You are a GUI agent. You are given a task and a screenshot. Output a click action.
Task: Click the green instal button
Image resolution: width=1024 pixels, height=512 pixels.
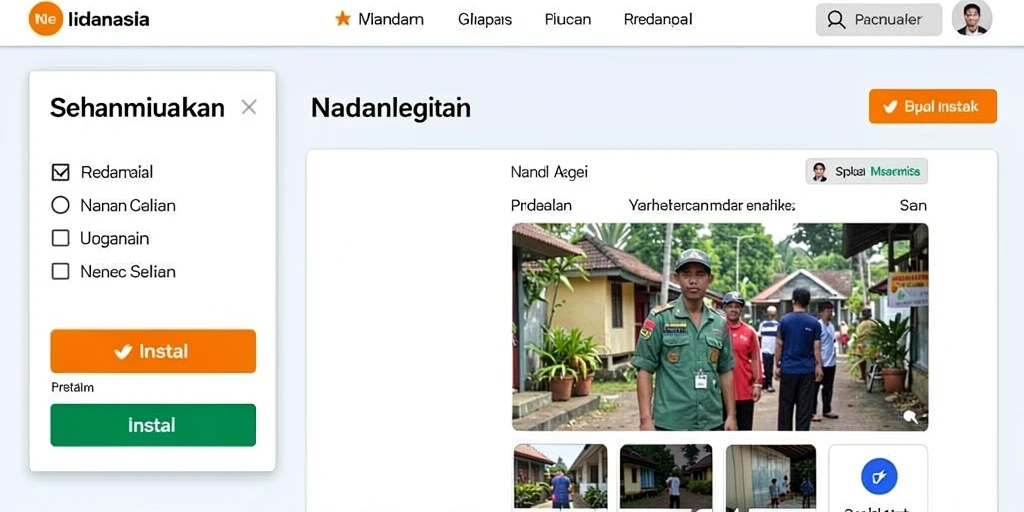tap(153, 425)
